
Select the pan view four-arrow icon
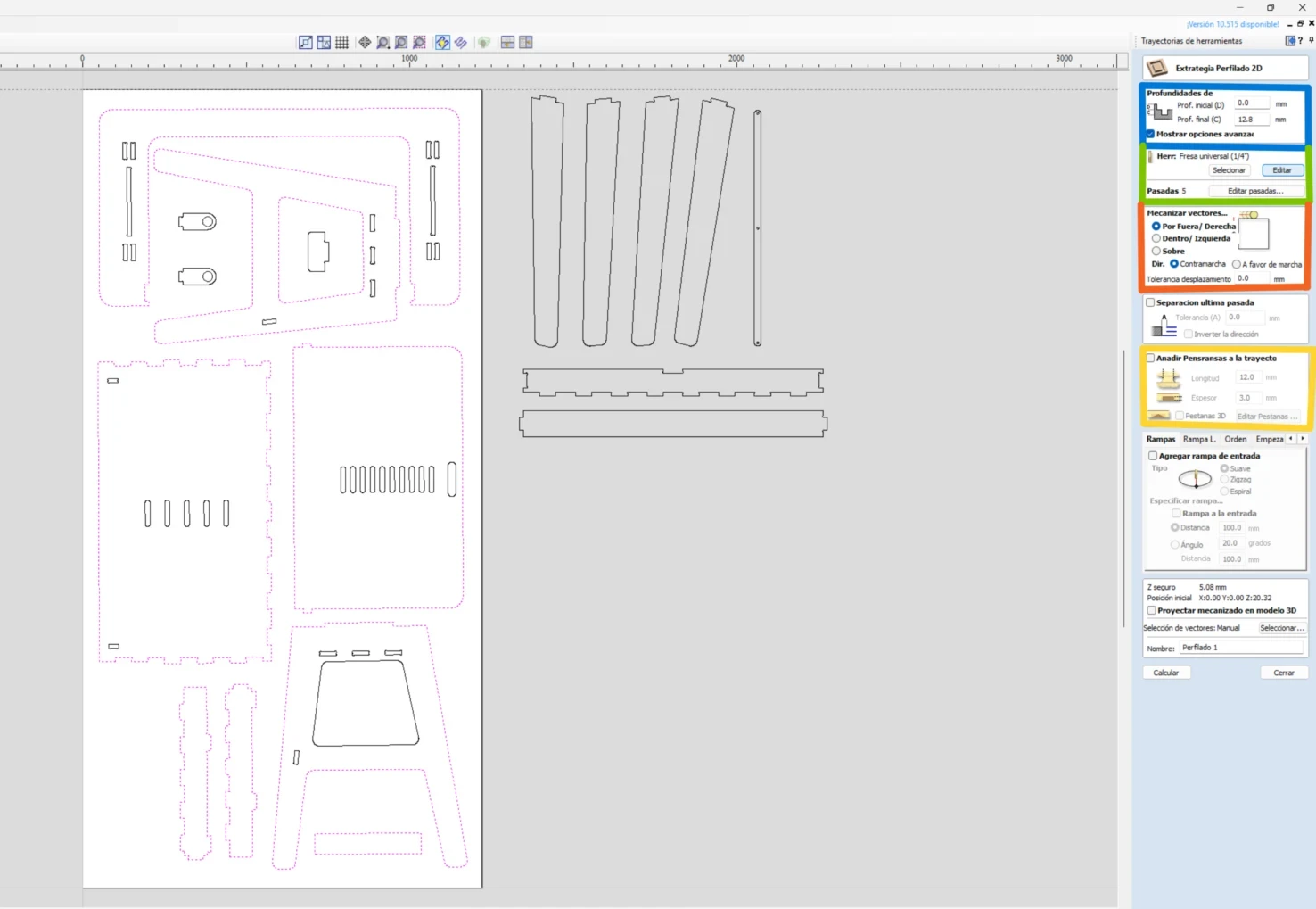click(x=365, y=42)
